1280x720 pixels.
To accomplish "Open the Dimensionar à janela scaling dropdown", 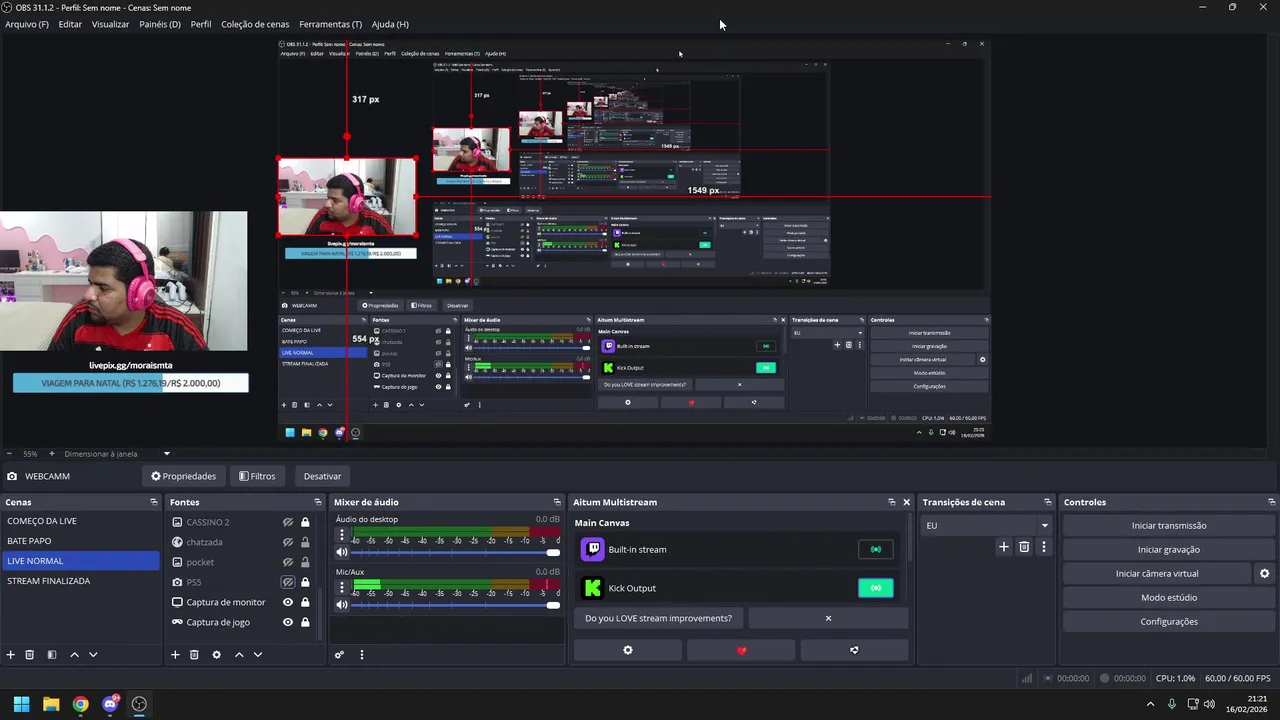I will [x=117, y=454].
